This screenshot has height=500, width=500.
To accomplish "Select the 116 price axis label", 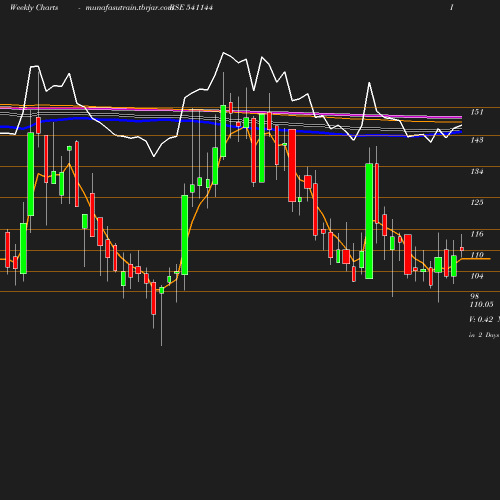I will coord(477,234).
